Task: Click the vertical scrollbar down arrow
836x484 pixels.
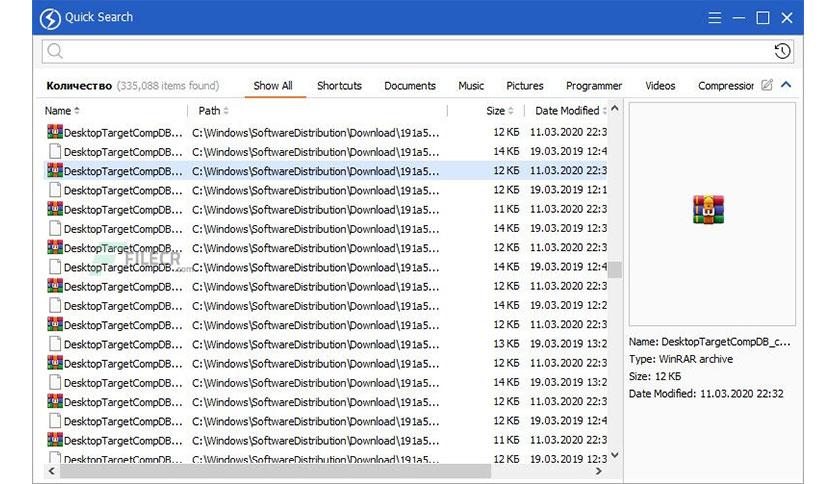Action: click(615, 455)
